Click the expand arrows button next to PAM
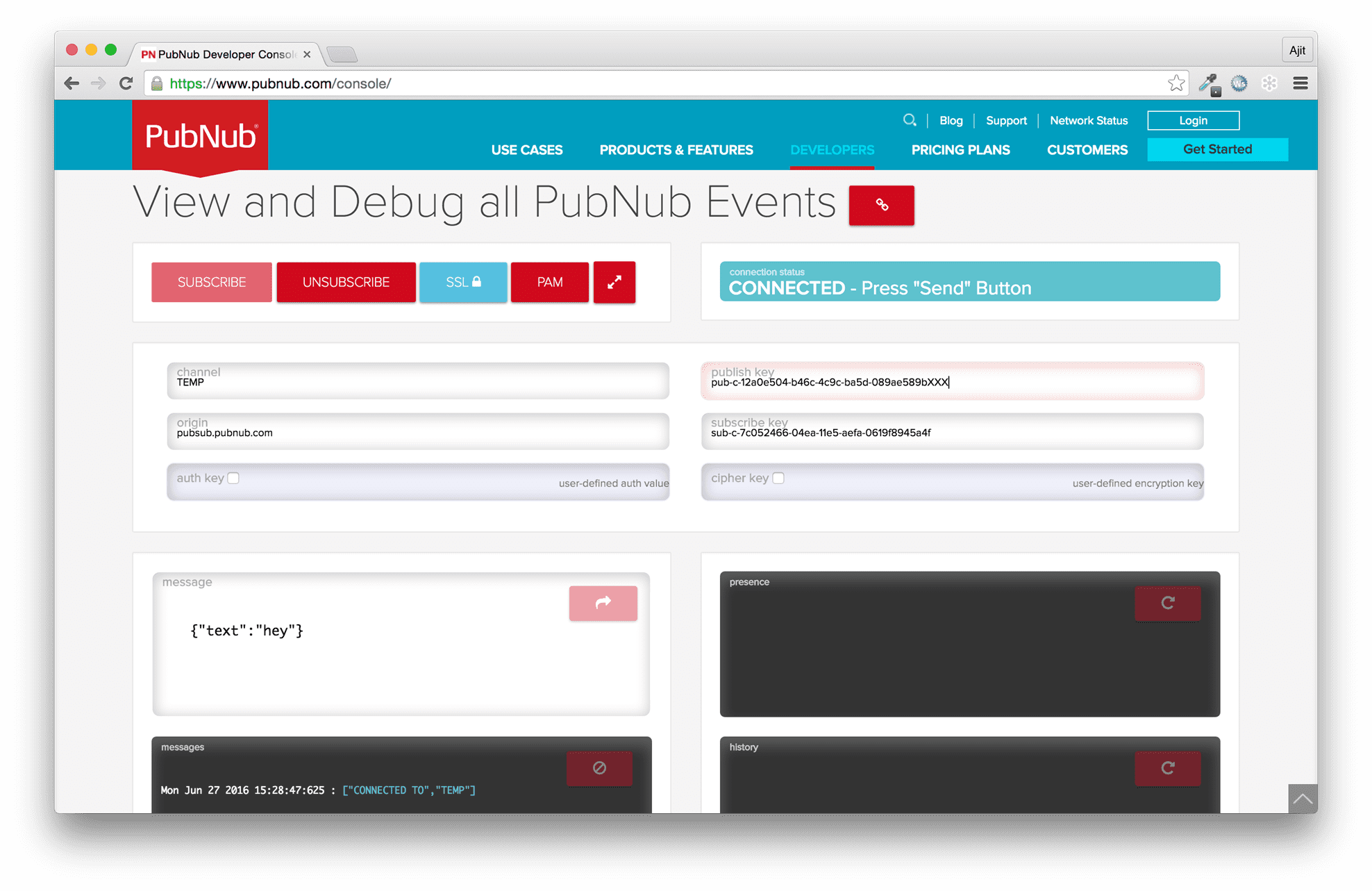This screenshot has width=1372, height=891. tap(614, 282)
